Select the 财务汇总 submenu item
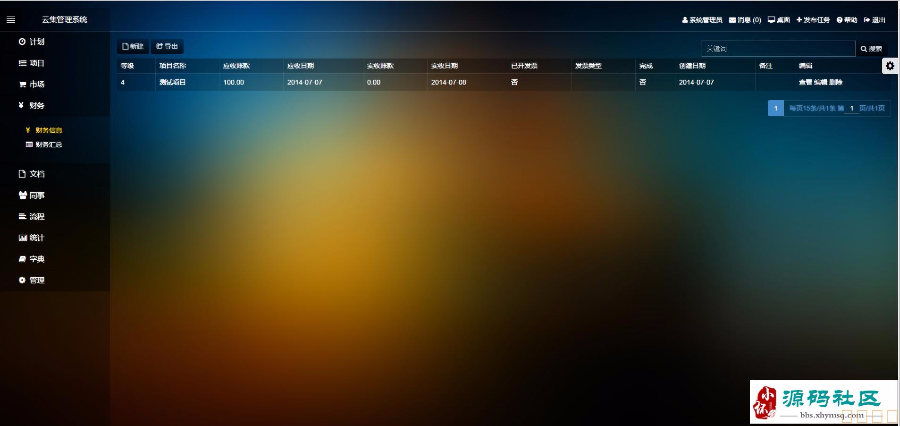 44,145
